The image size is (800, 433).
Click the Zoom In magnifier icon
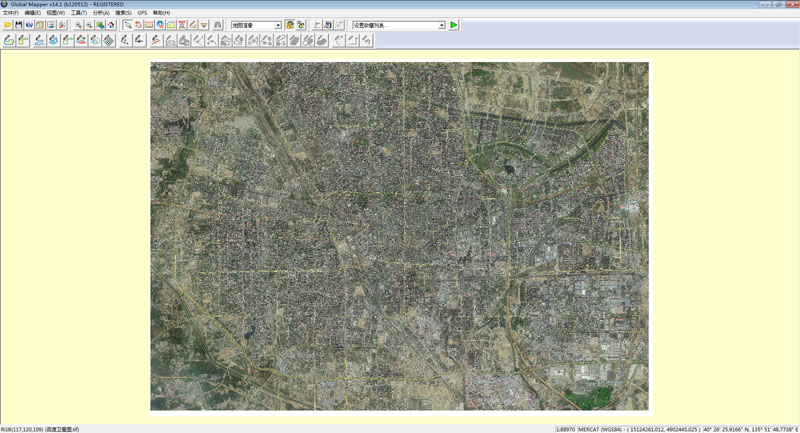(78, 25)
